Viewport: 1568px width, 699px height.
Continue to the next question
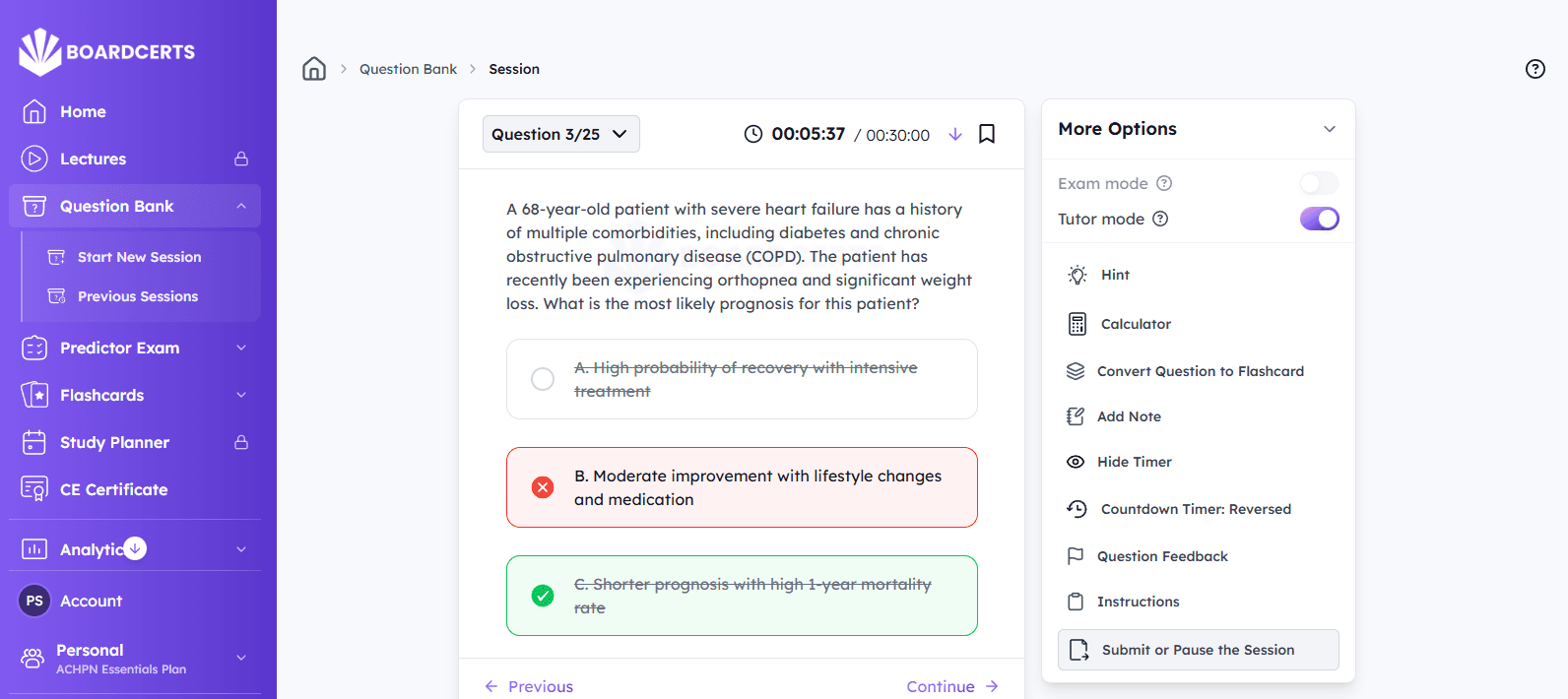click(x=952, y=686)
